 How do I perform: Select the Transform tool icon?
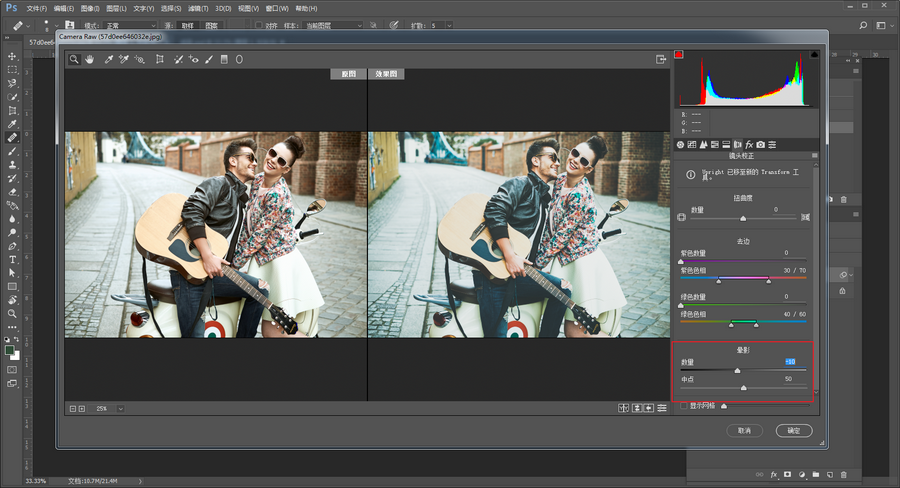point(160,60)
